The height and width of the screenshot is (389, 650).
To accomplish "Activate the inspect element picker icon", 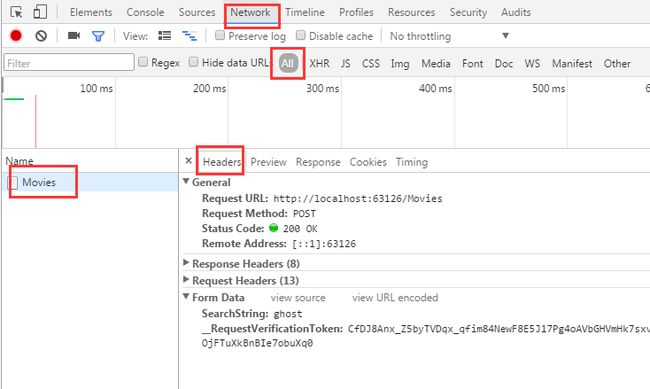I will click(x=16, y=12).
